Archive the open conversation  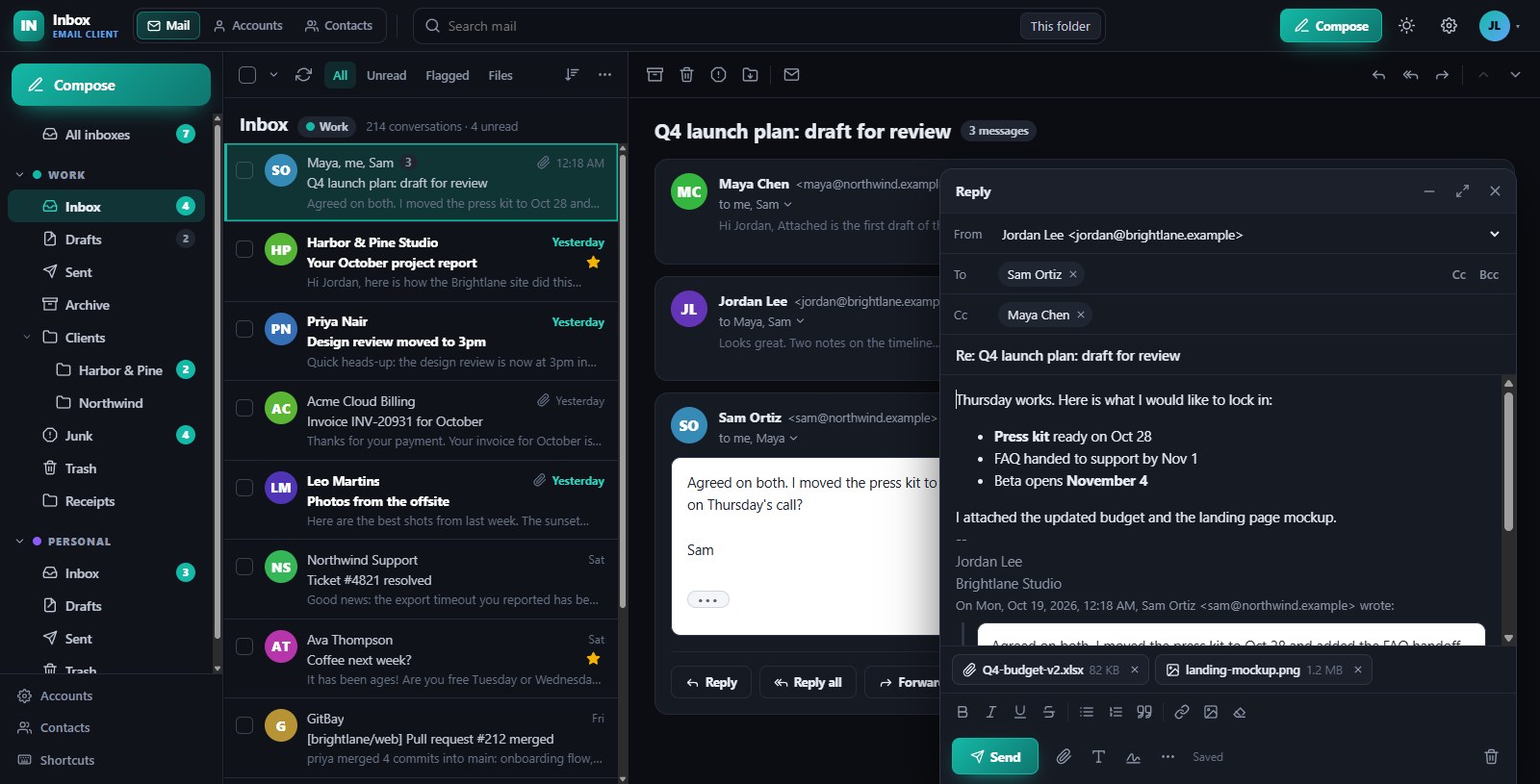click(654, 75)
